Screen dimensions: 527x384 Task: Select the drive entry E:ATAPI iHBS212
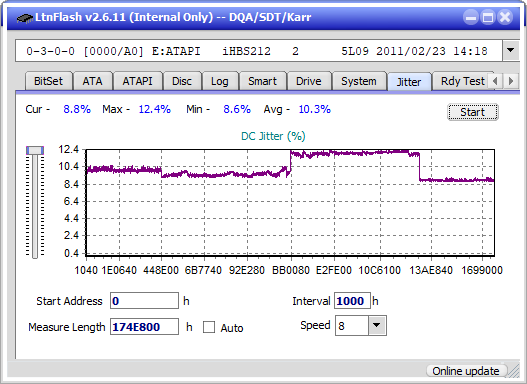[x=259, y=51]
